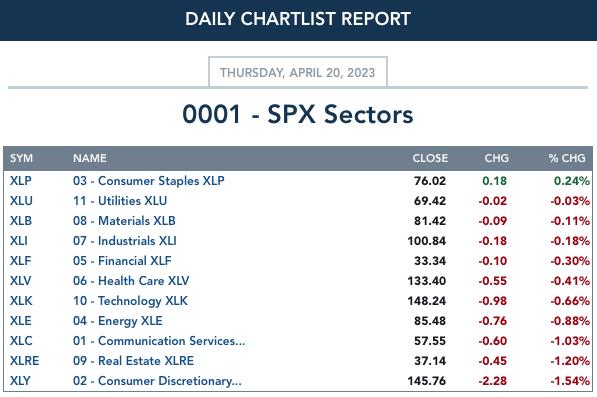This screenshot has width=597, height=397.
Task: Sort the table by NAME column header
Action: 90,158
